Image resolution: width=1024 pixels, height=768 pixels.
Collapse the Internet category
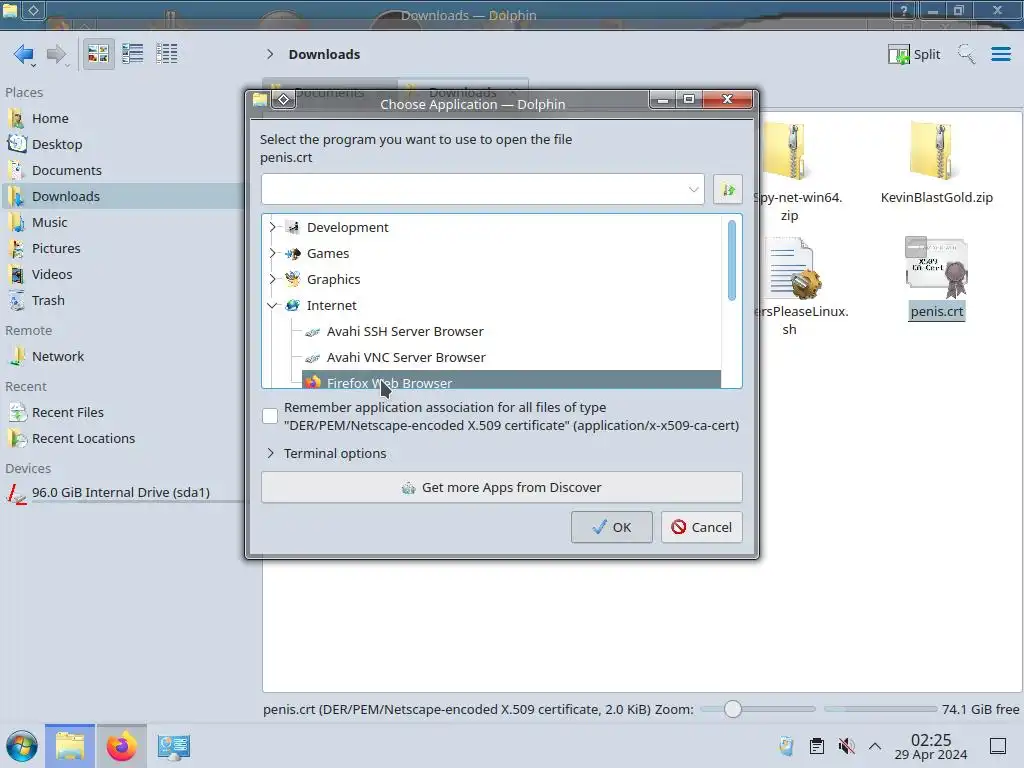[x=273, y=306]
